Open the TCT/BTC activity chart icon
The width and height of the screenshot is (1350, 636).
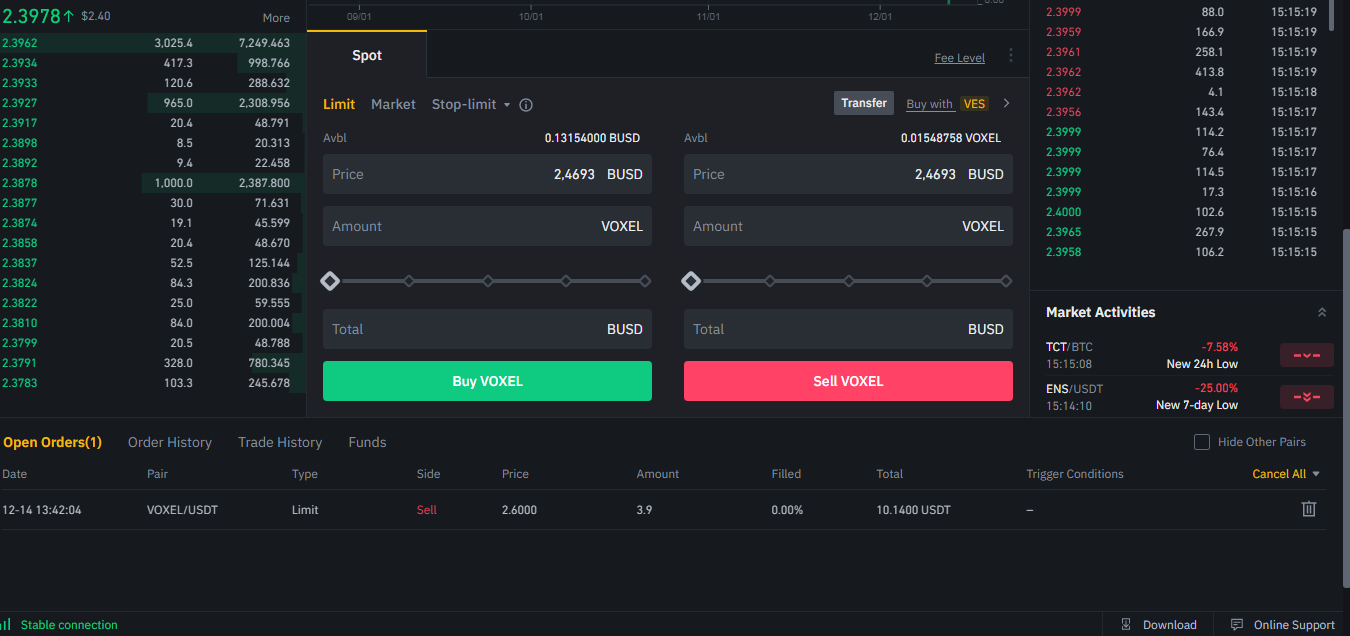coord(1307,355)
